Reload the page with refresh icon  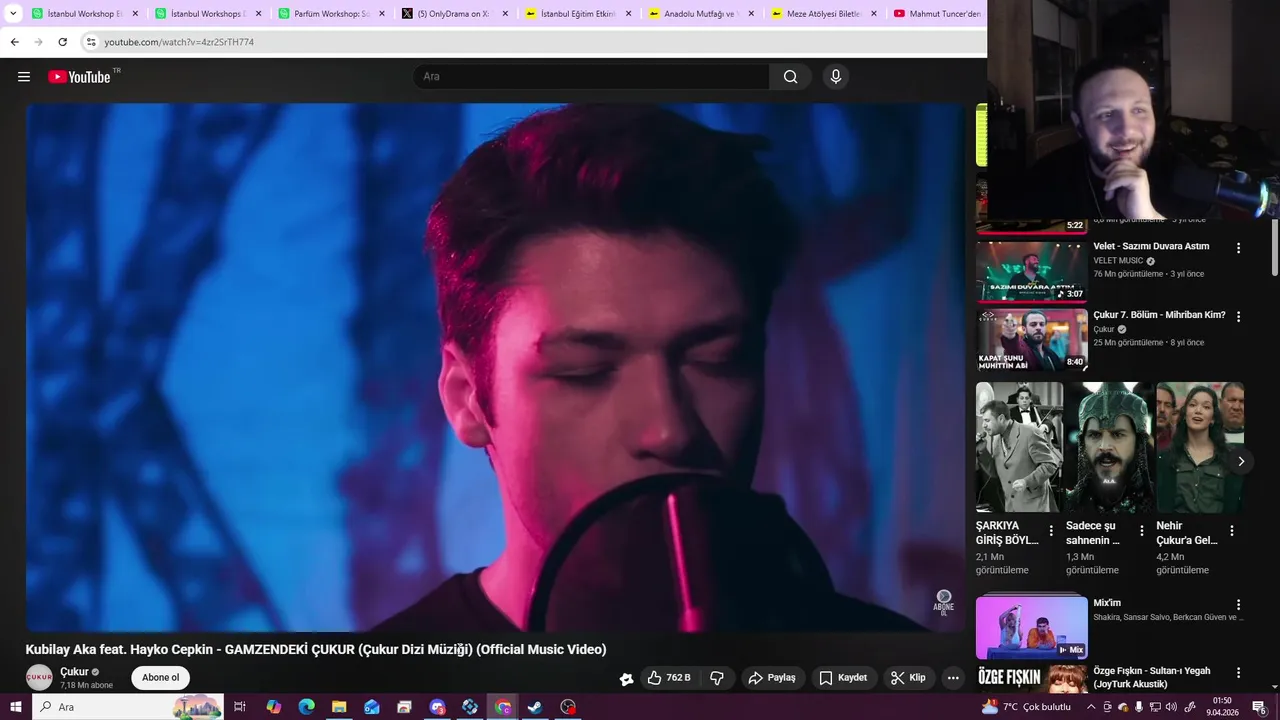pos(62,42)
